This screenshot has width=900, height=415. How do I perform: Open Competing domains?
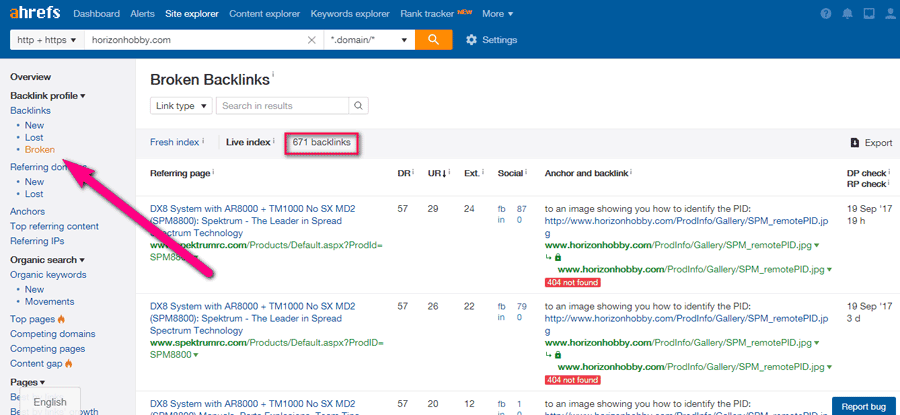(53, 333)
